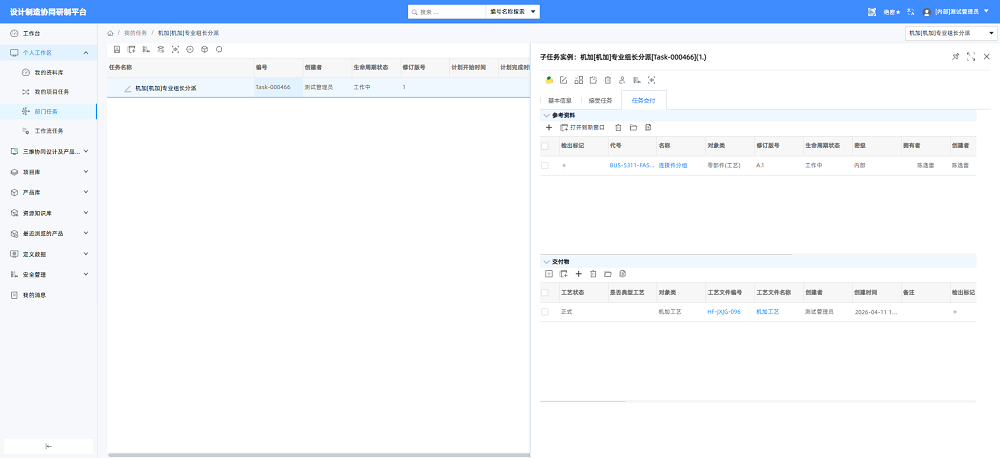The width and height of the screenshot is (1000, 458).
Task: Open 我的资料库 in the sidebar
Action: pos(48,72)
